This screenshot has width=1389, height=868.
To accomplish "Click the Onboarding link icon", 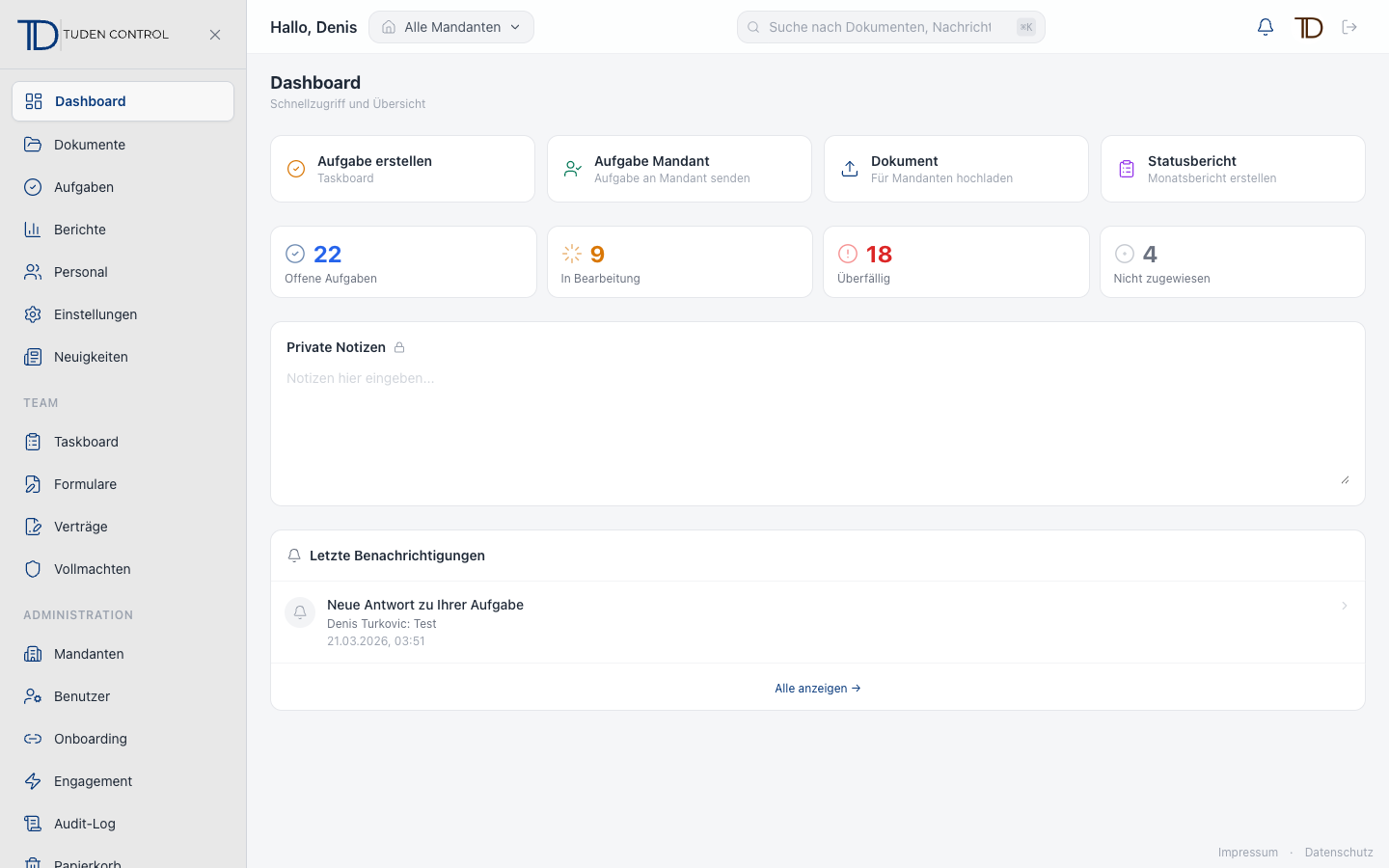I will pos(33,739).
